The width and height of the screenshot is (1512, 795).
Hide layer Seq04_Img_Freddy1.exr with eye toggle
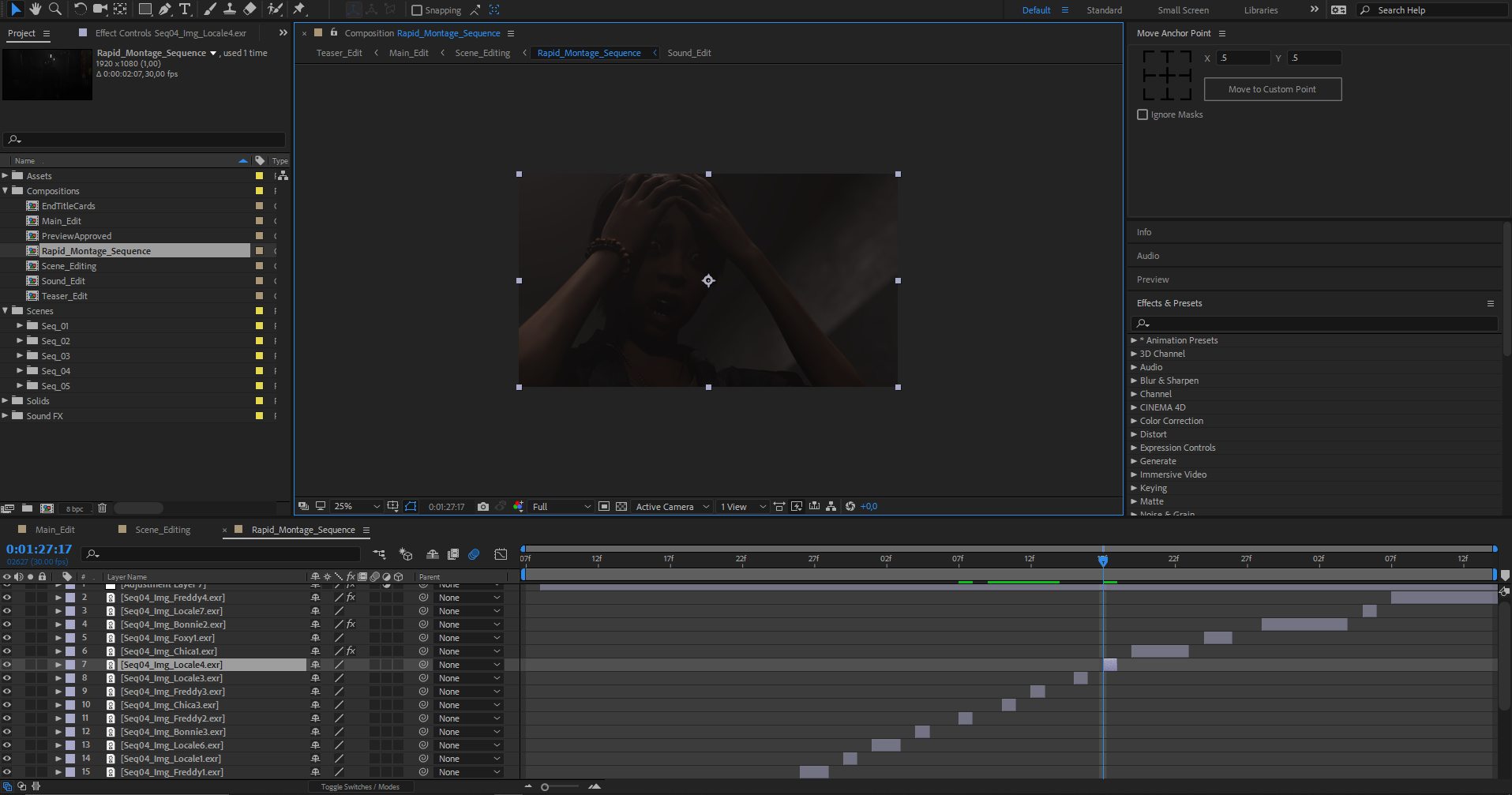pyautogui.click(x=7, y=772)
